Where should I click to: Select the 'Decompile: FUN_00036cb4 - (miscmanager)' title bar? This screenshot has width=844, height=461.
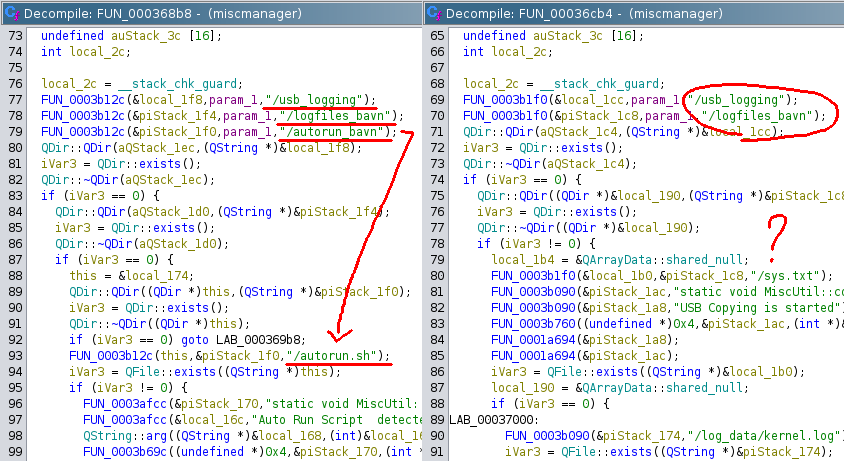point(635,13)
